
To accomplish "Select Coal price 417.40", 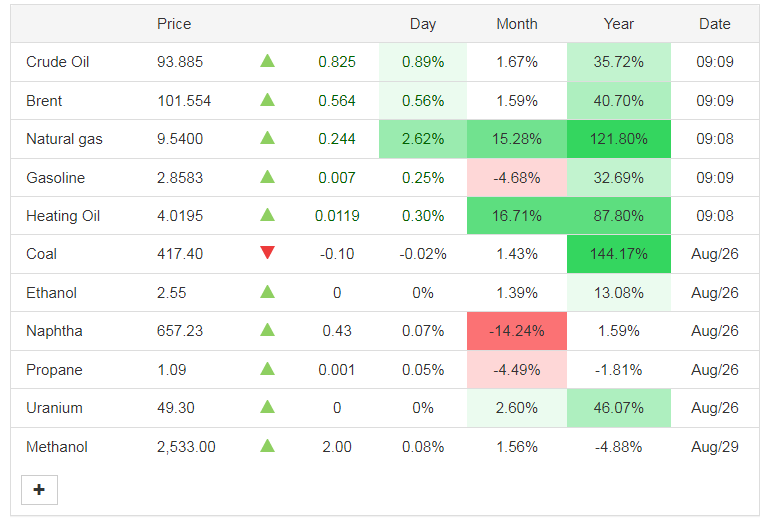I will [180, 254].
